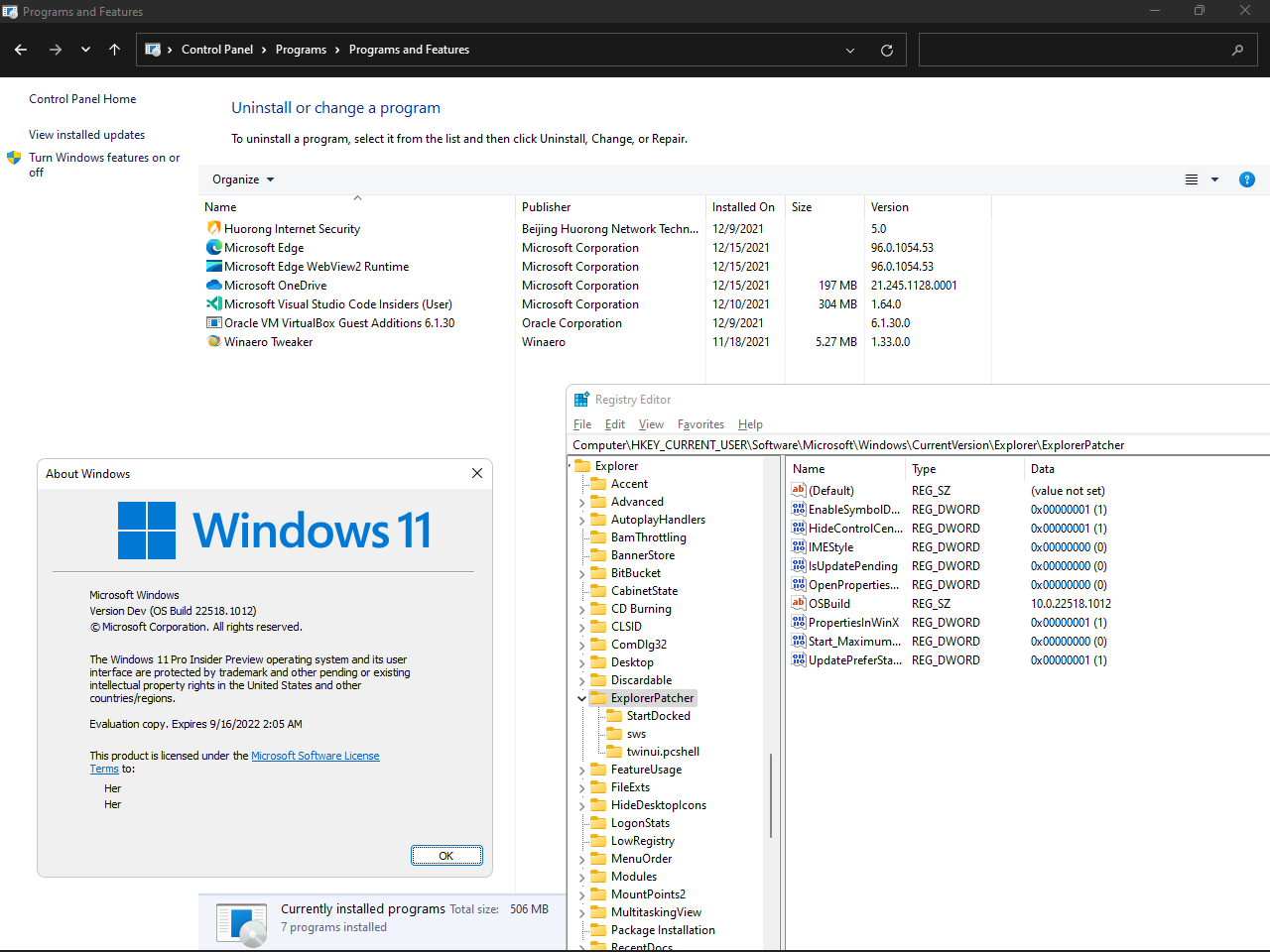The image size is (1270, 952).
Task: Open the Organize dropdown menu
Action: point(243,179)
